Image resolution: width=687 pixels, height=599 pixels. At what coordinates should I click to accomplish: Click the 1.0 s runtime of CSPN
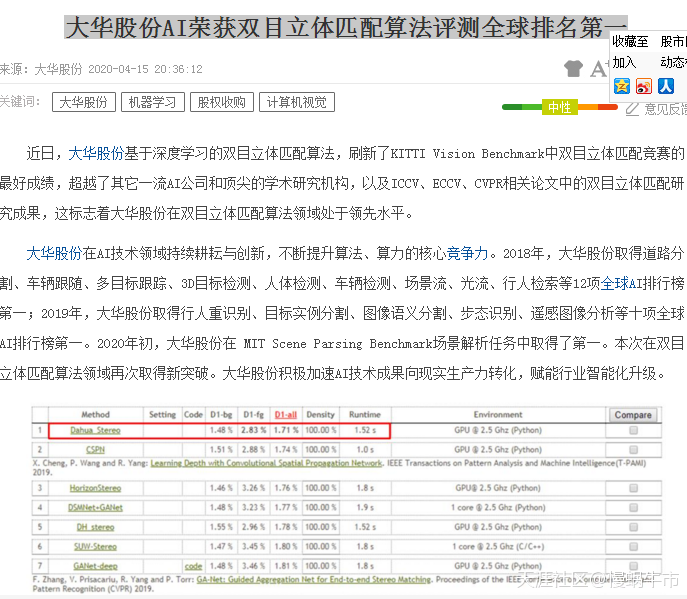click(365, 450)
